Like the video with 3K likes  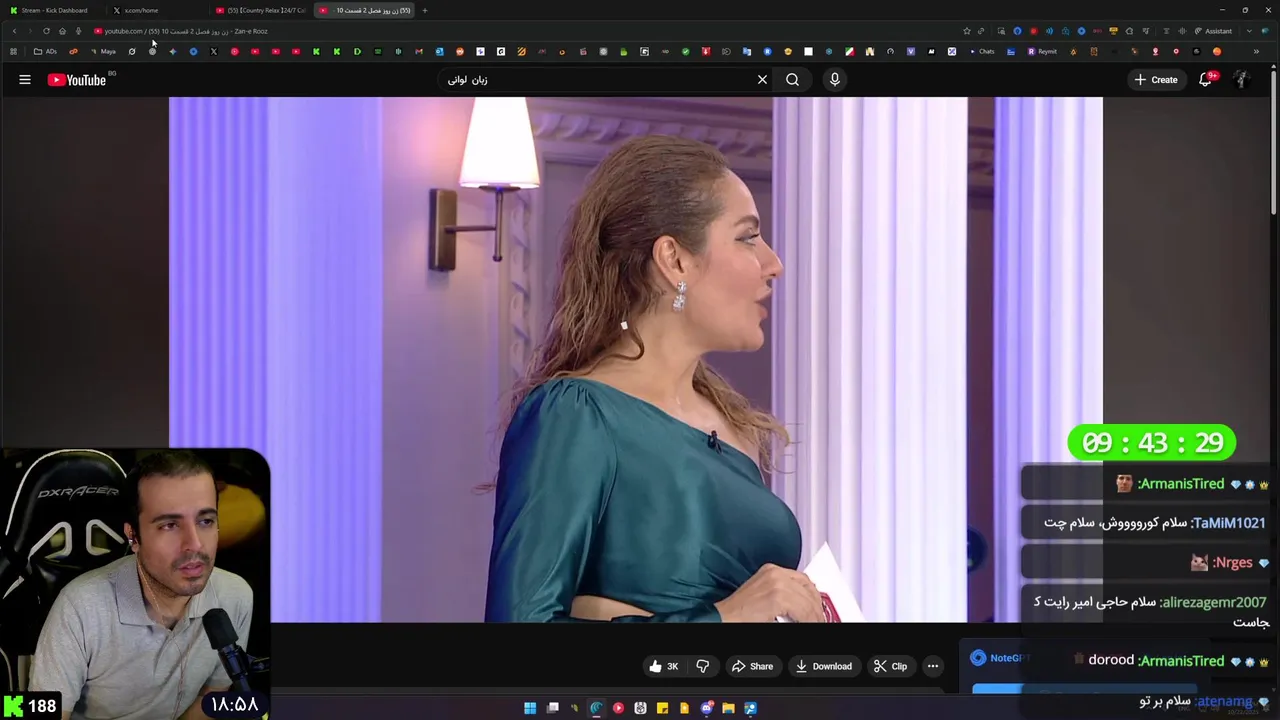(x=664, y=666)
